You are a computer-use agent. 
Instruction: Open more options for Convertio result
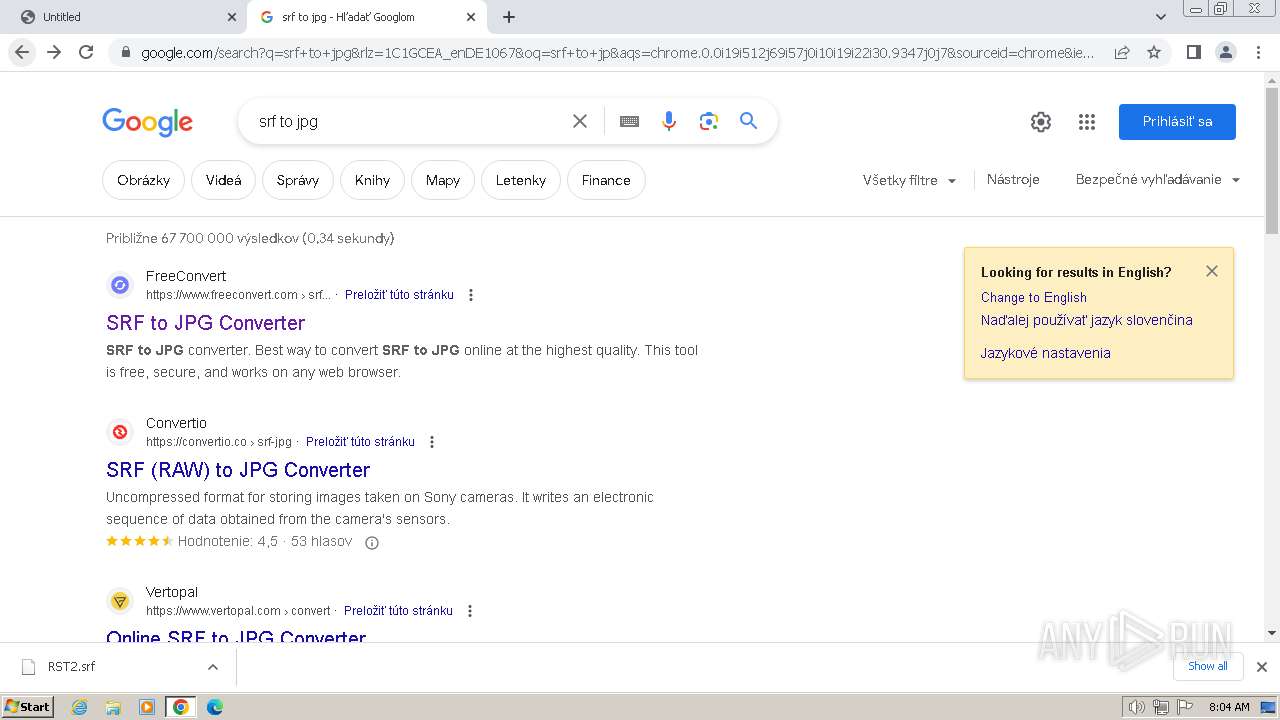tap(432, 442)
